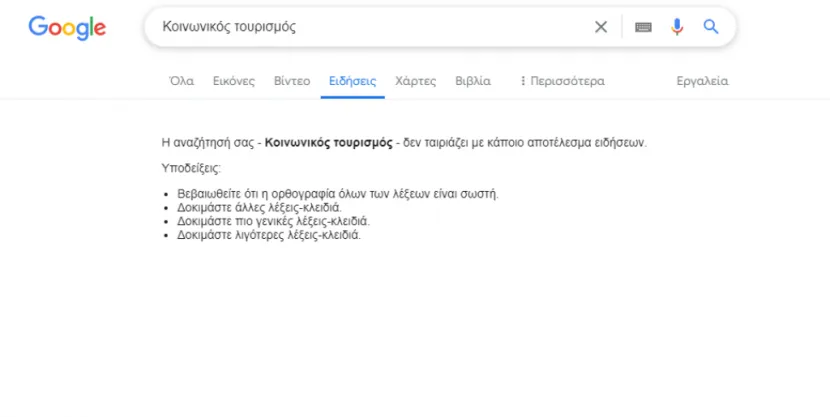The height and width of the screenshot is (417, 830).
Task: Focus the search box containing Κοινωνικός τουρισμός
Action: 371,27
